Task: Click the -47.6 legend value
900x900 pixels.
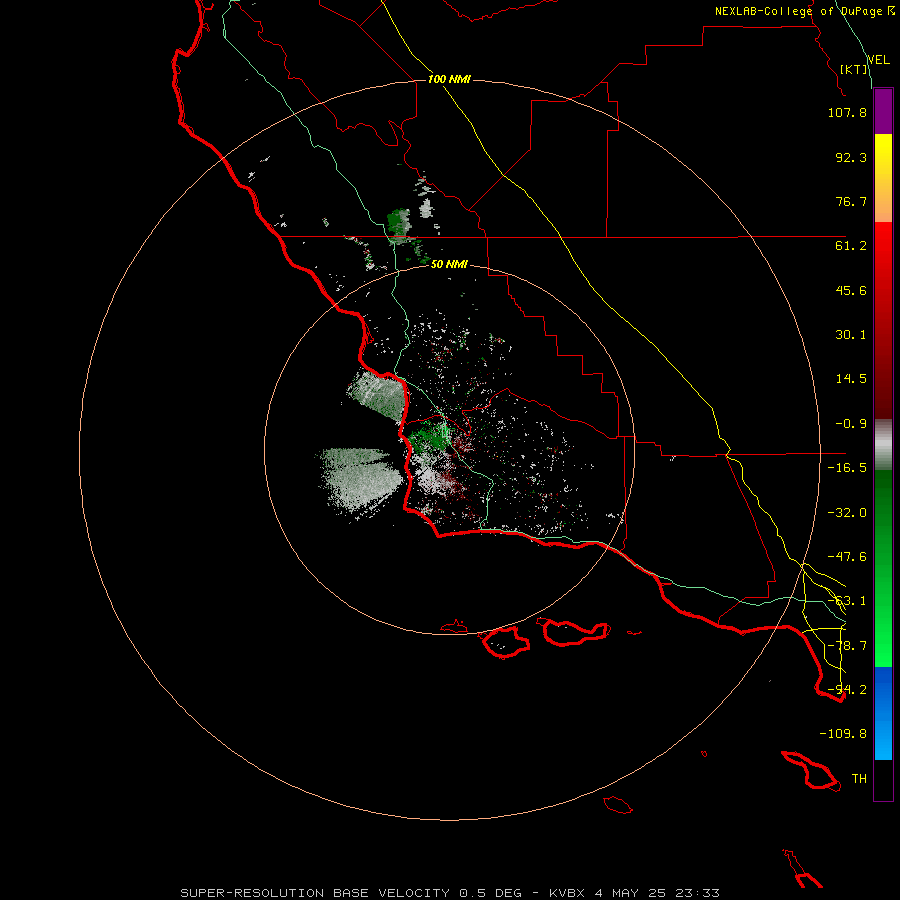Action: point(847,557)
